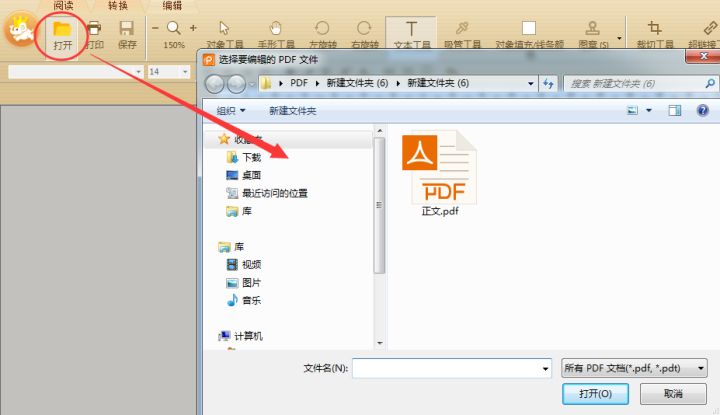Switch to the Read (阅读) tab
This screenshot has height=415, width=720.
[62, 6]
